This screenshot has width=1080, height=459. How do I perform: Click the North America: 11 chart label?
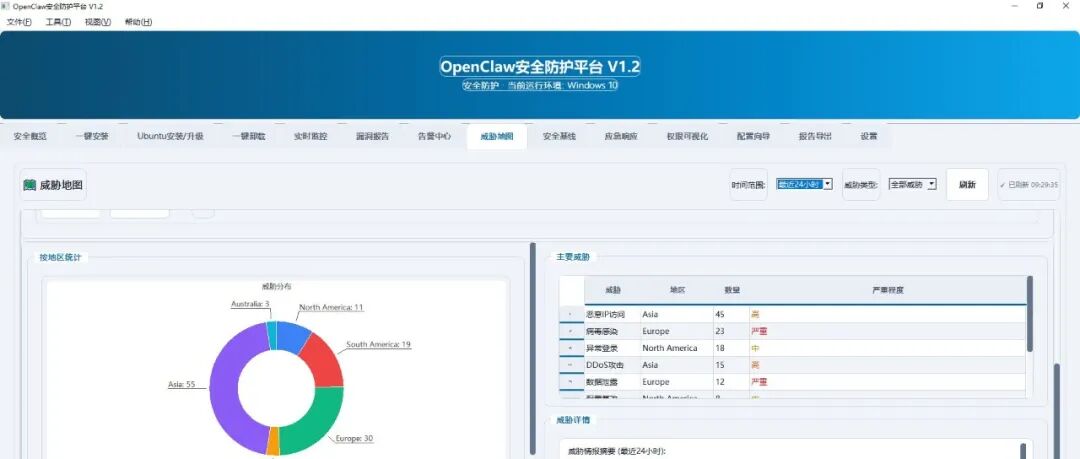pyautogui.click(x=331, y=307)
